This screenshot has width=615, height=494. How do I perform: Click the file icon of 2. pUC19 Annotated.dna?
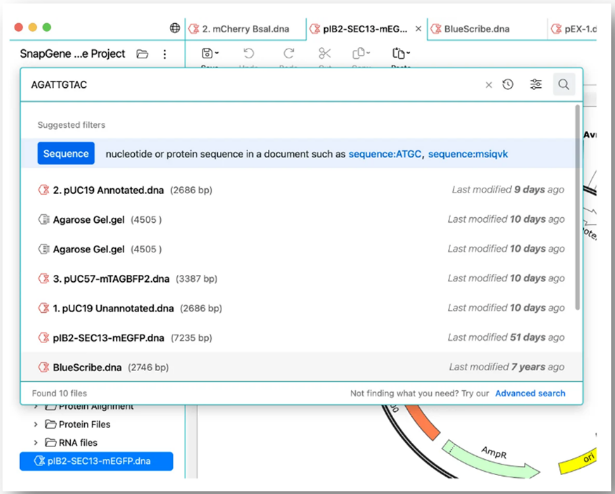pyautogui.click(x=44, y=190)
